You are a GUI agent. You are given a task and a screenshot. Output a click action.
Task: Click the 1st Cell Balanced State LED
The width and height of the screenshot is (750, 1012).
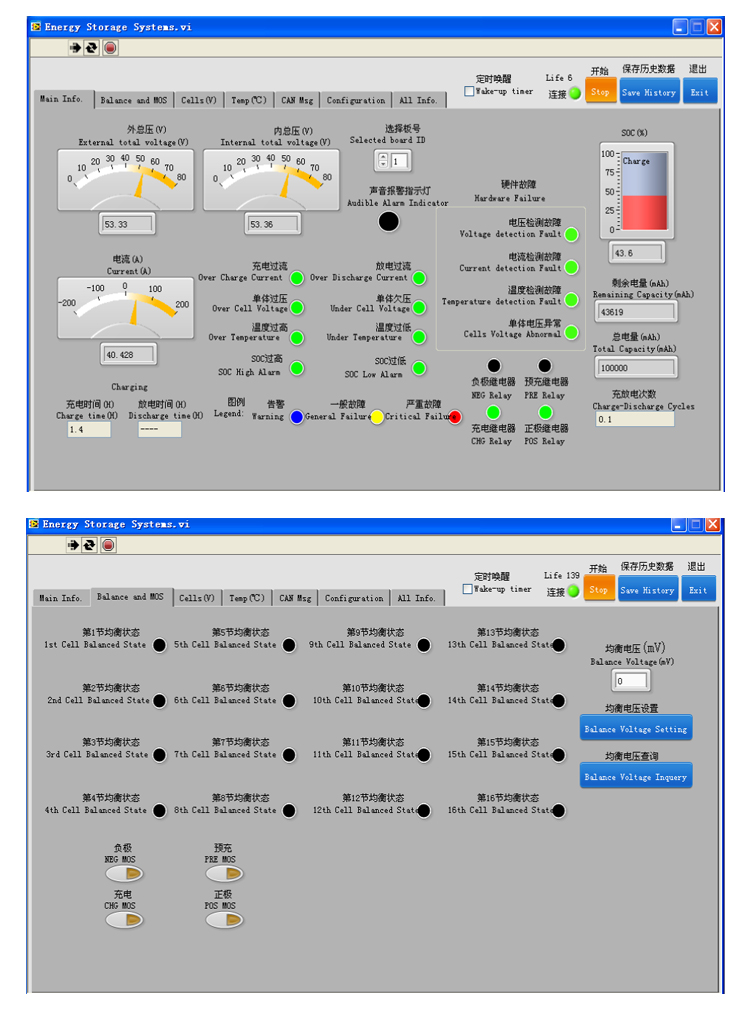coord(159,645)
